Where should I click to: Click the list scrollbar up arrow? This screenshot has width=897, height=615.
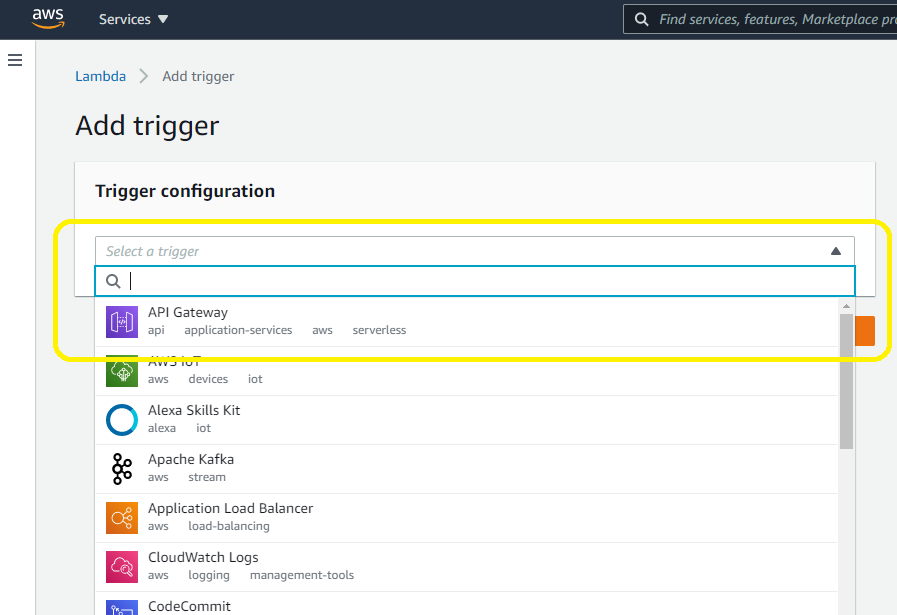[x=846, y=306]
